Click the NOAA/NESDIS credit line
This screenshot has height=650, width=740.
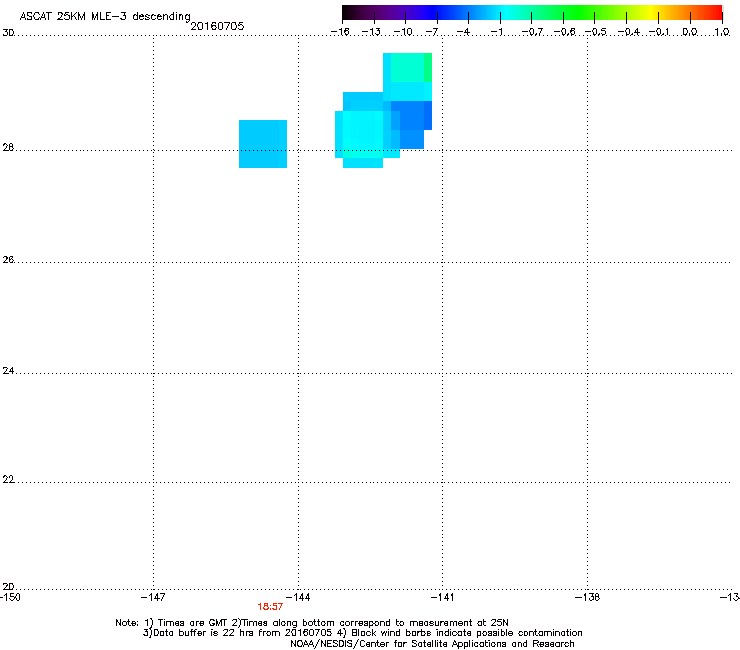(x=432, y=644)
